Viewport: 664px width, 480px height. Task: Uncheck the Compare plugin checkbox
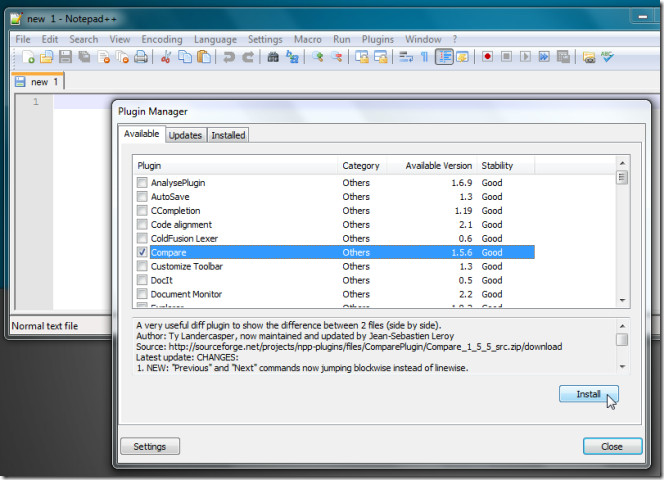point(142,252)
